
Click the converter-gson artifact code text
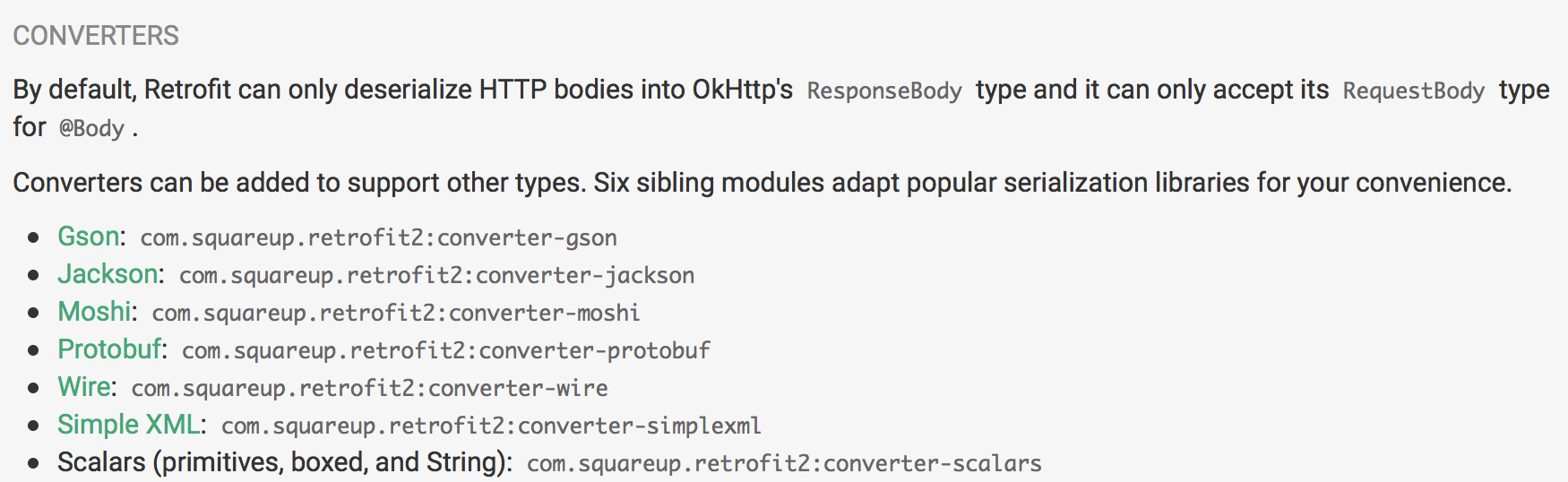[x=378, y=238]
